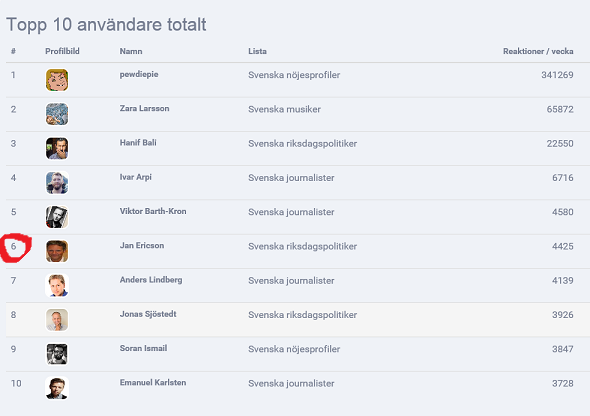This screenshot has height=416, width=590.
Task: Select the Emanuel Karlsten name link
Action: 153,383
